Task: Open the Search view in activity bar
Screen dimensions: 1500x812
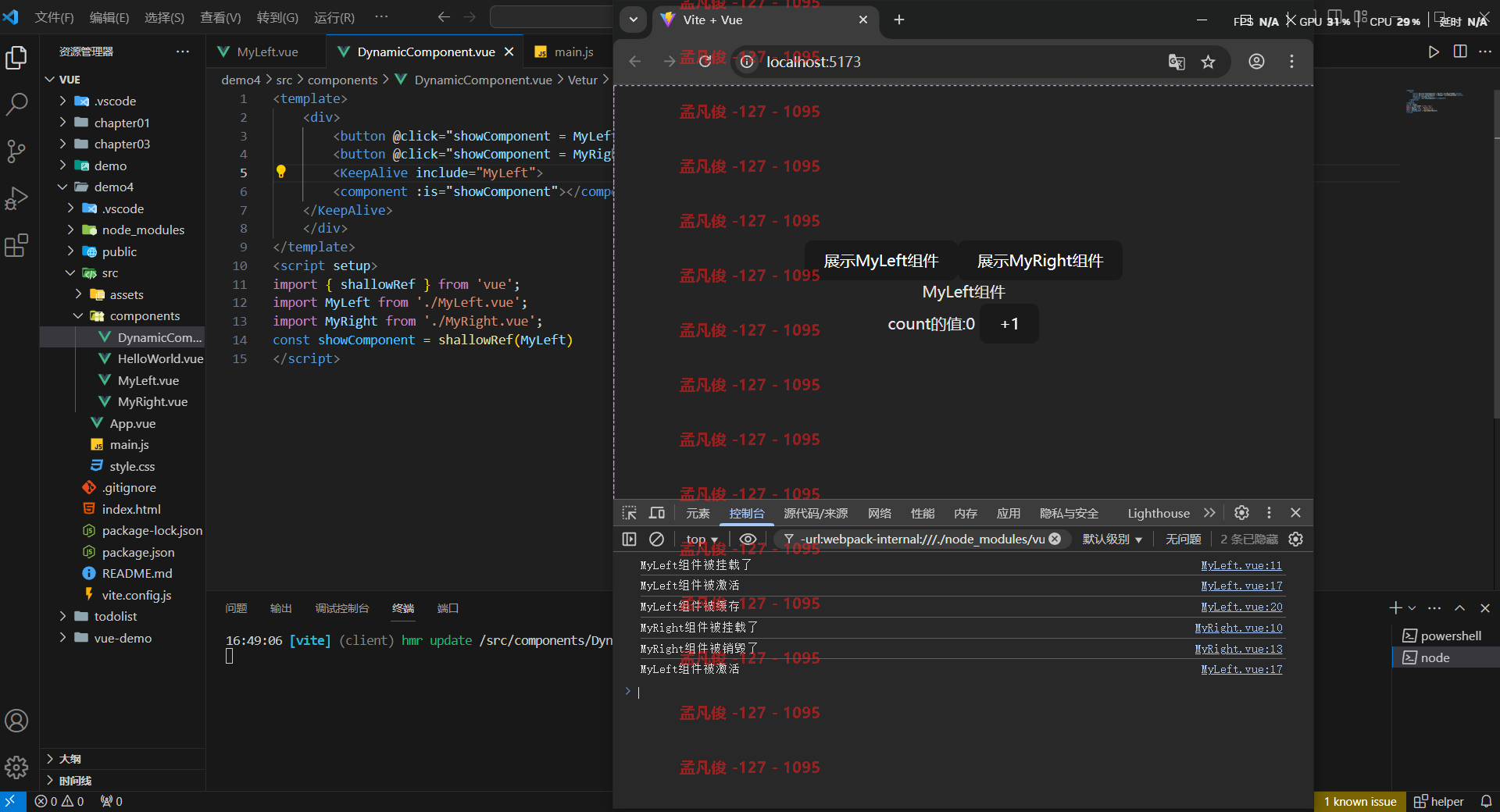Action: click(16, 104)
